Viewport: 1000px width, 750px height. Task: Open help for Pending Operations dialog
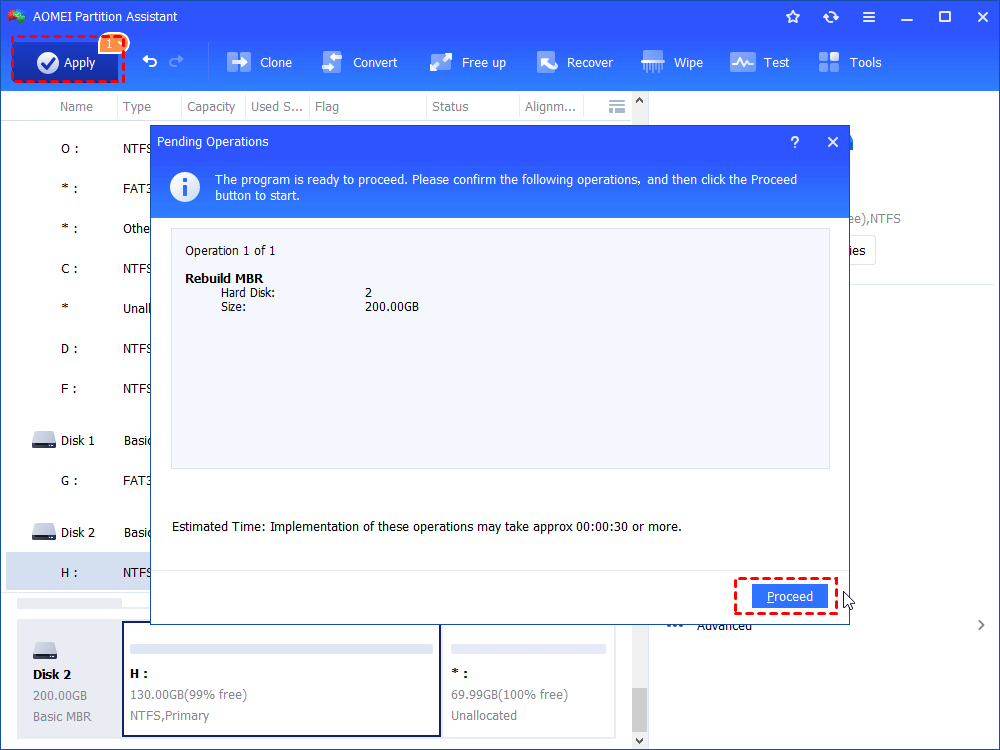[795, 142]
